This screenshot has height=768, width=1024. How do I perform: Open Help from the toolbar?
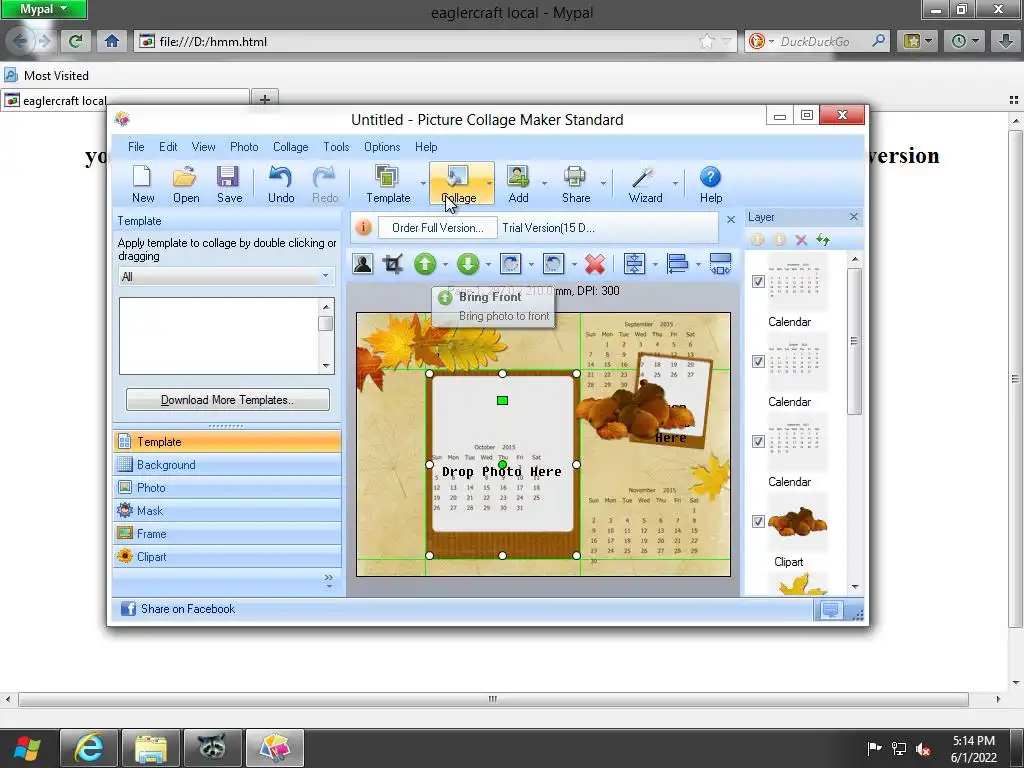pyautogui.click(x=711, y=184)
